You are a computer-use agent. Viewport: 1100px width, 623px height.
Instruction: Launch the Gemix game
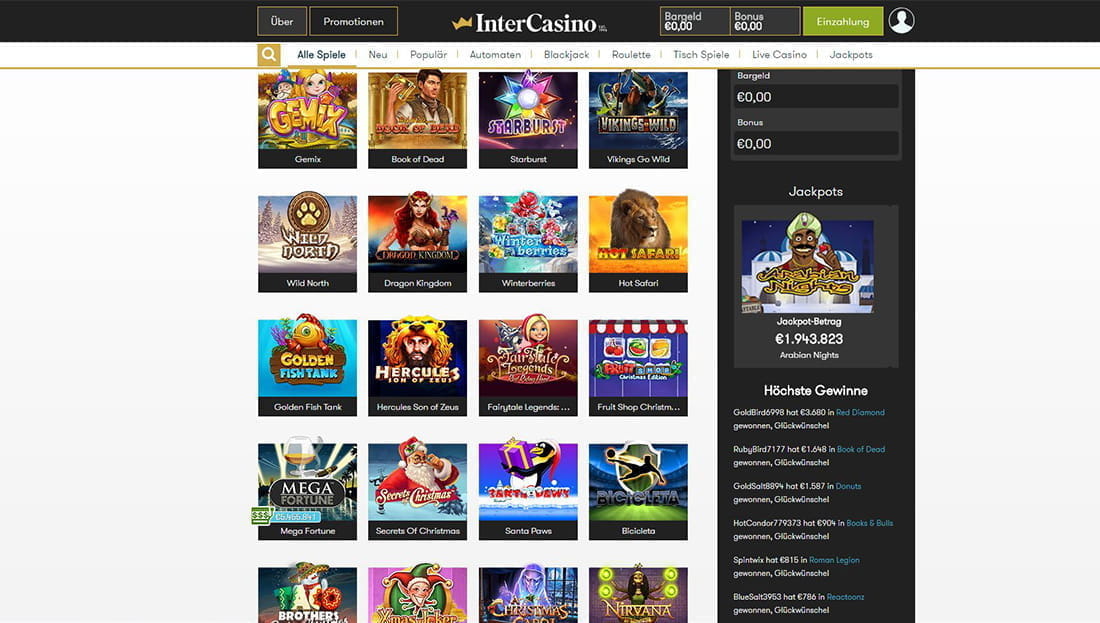(x=307, y=119)
